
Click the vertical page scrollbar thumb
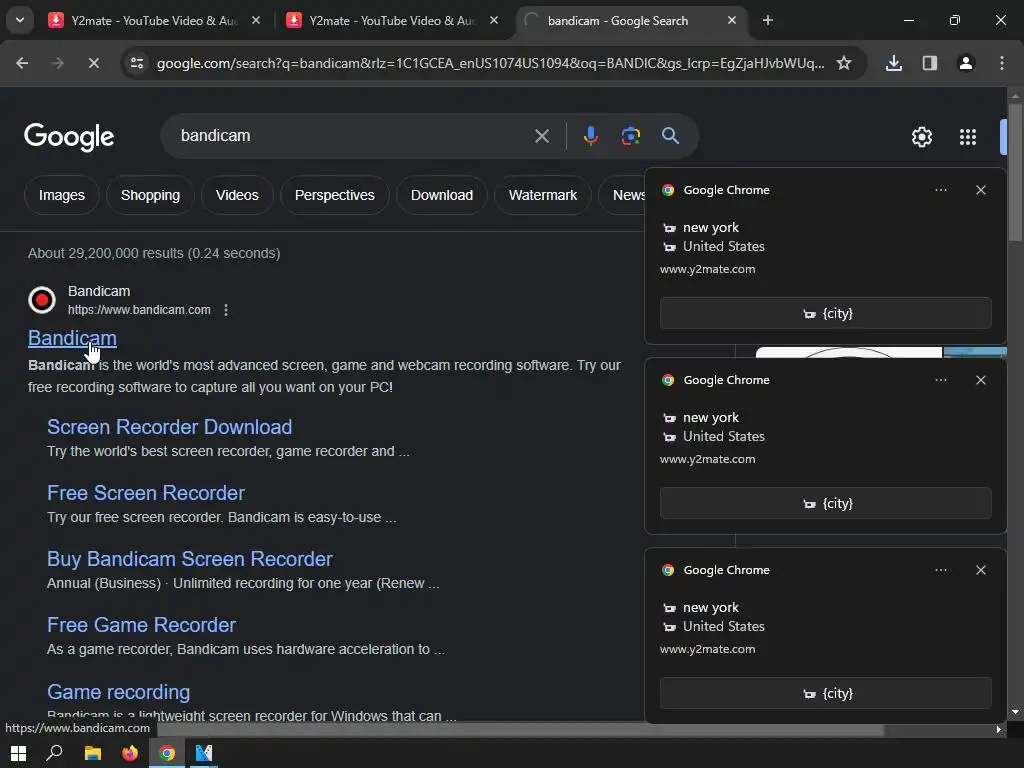tap(1015, 172)
